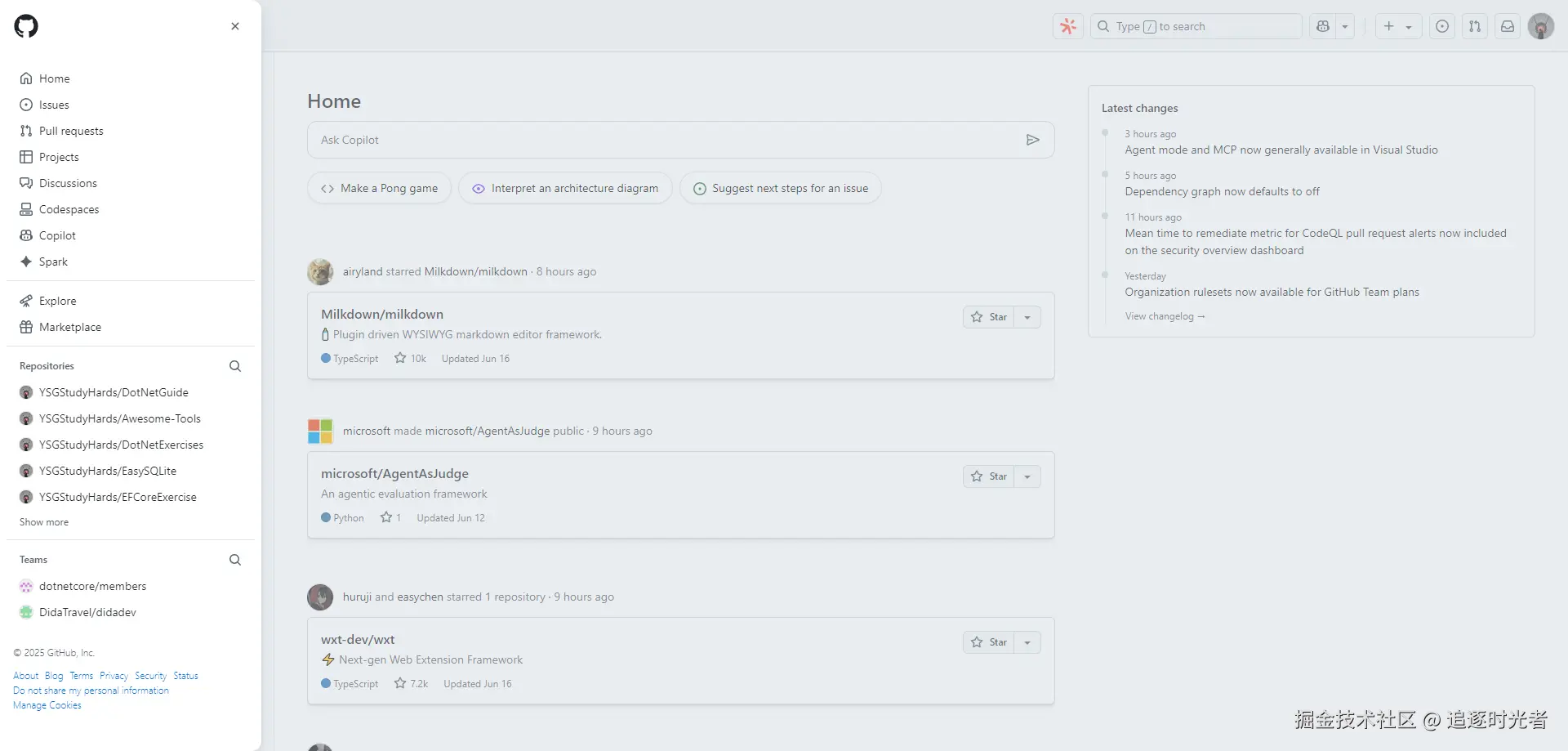Open the DidaTravel/didadev team
Image resolution: width=1568 pixels, height=751 pixels.
point(87,612)
